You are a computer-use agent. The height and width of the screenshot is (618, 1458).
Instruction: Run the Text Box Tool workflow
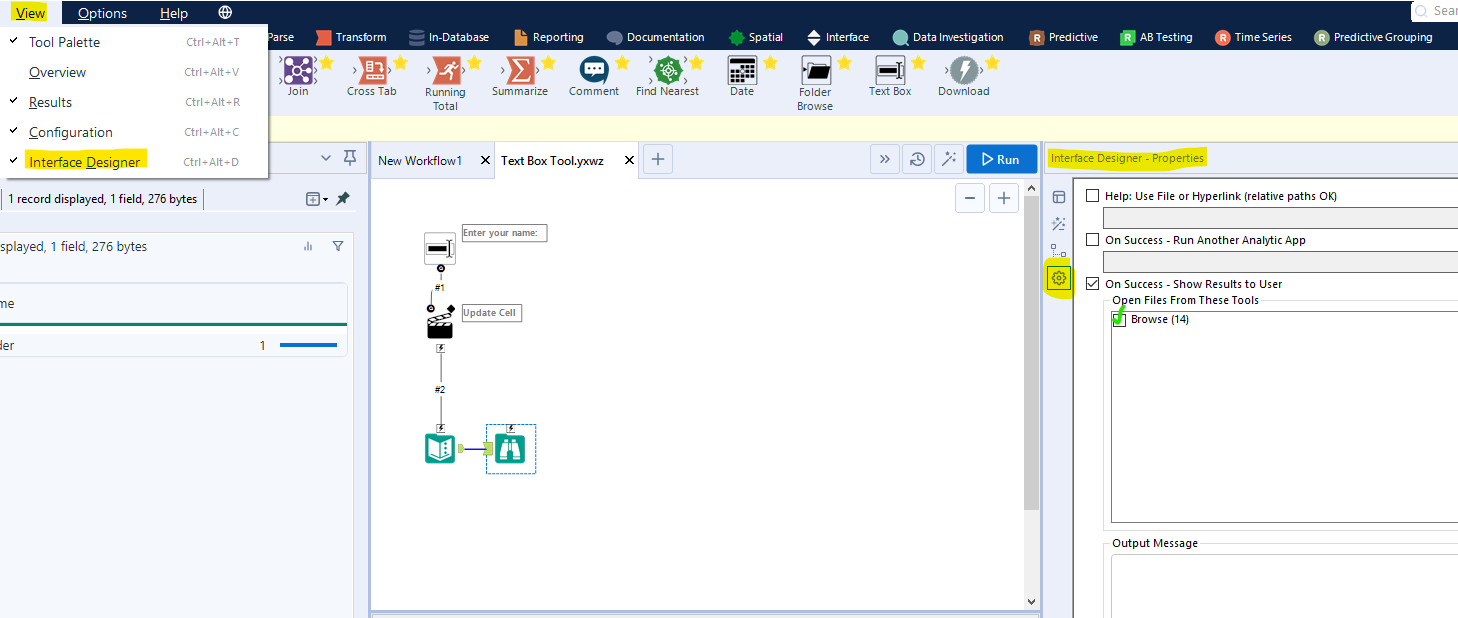(x=1001, y=158)
